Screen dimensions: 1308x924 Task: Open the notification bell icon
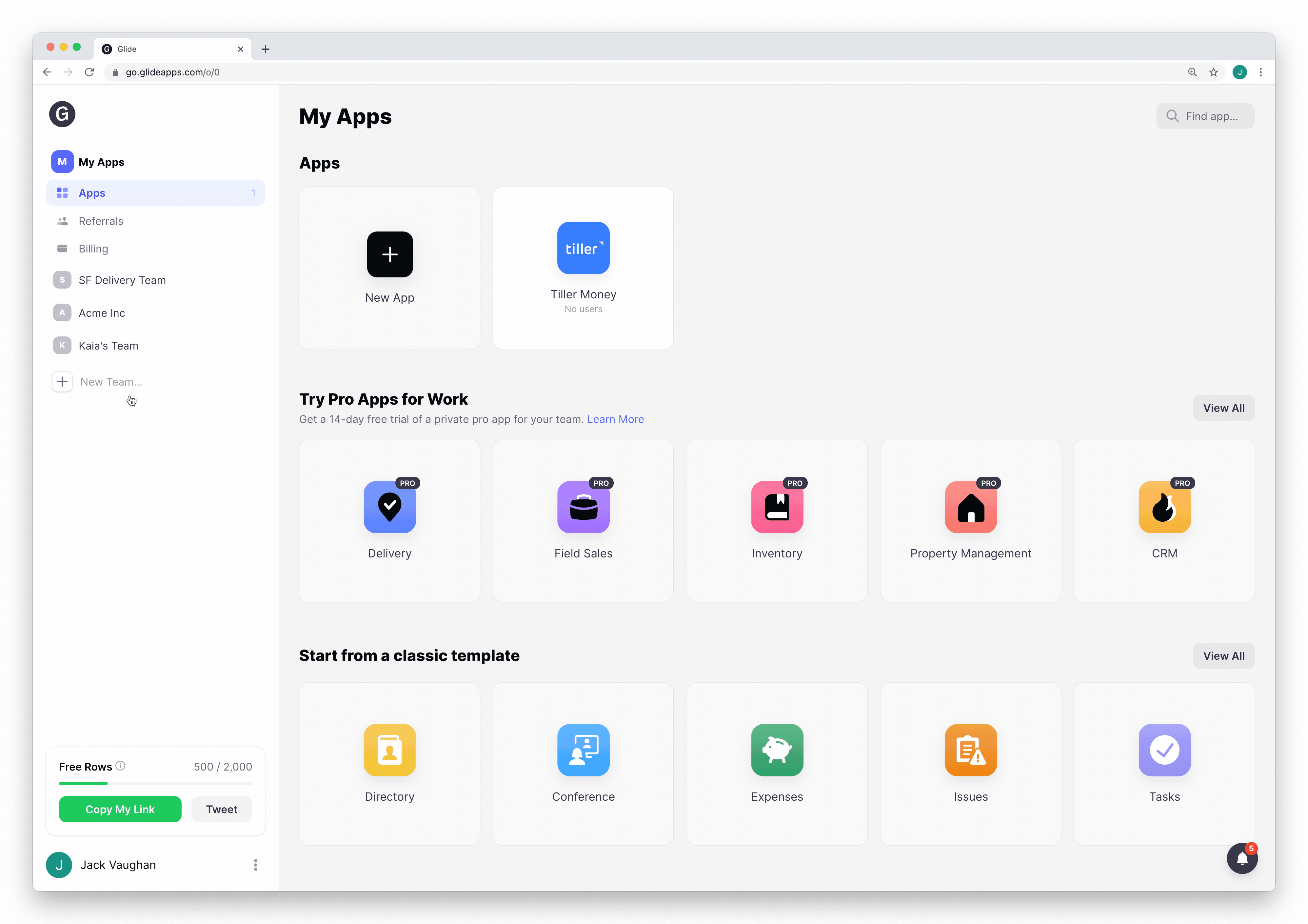pyautogui.click(x=1242, y=858)
